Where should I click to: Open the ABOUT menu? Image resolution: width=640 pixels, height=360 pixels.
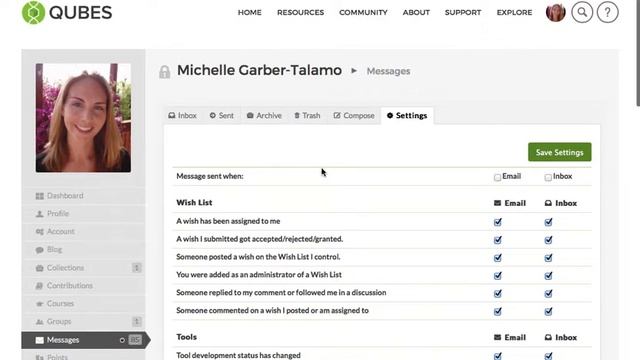coord(416,13)
